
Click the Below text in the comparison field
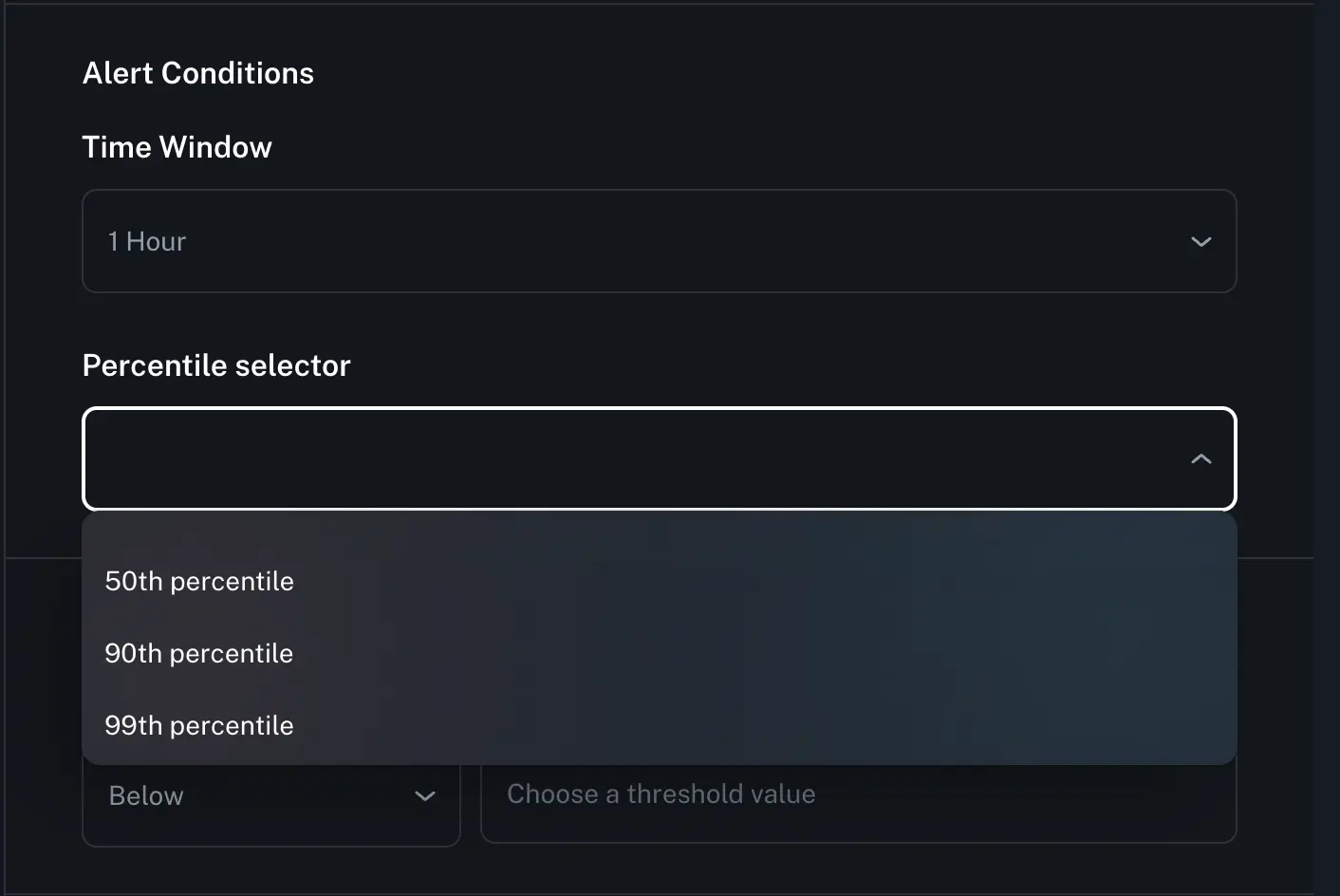coord(145,795)
